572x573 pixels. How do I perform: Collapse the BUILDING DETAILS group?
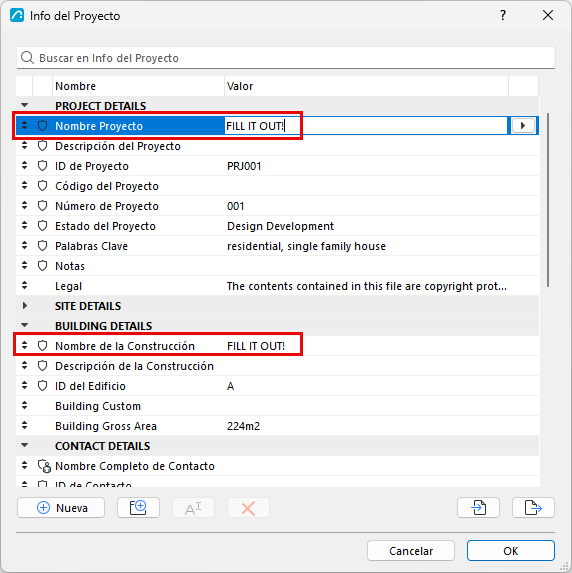point(24,325)
